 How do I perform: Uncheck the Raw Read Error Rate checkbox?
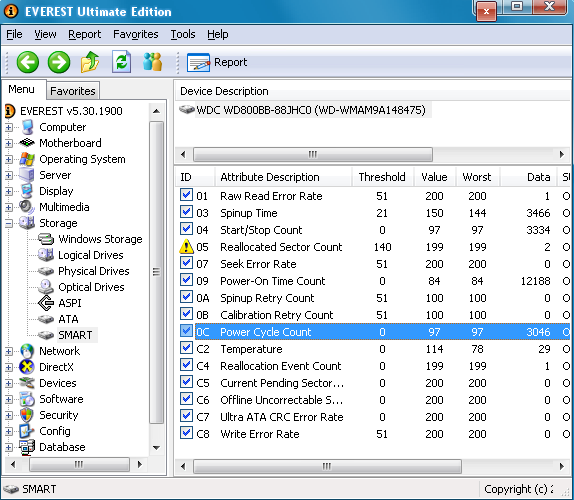[186, 195]
